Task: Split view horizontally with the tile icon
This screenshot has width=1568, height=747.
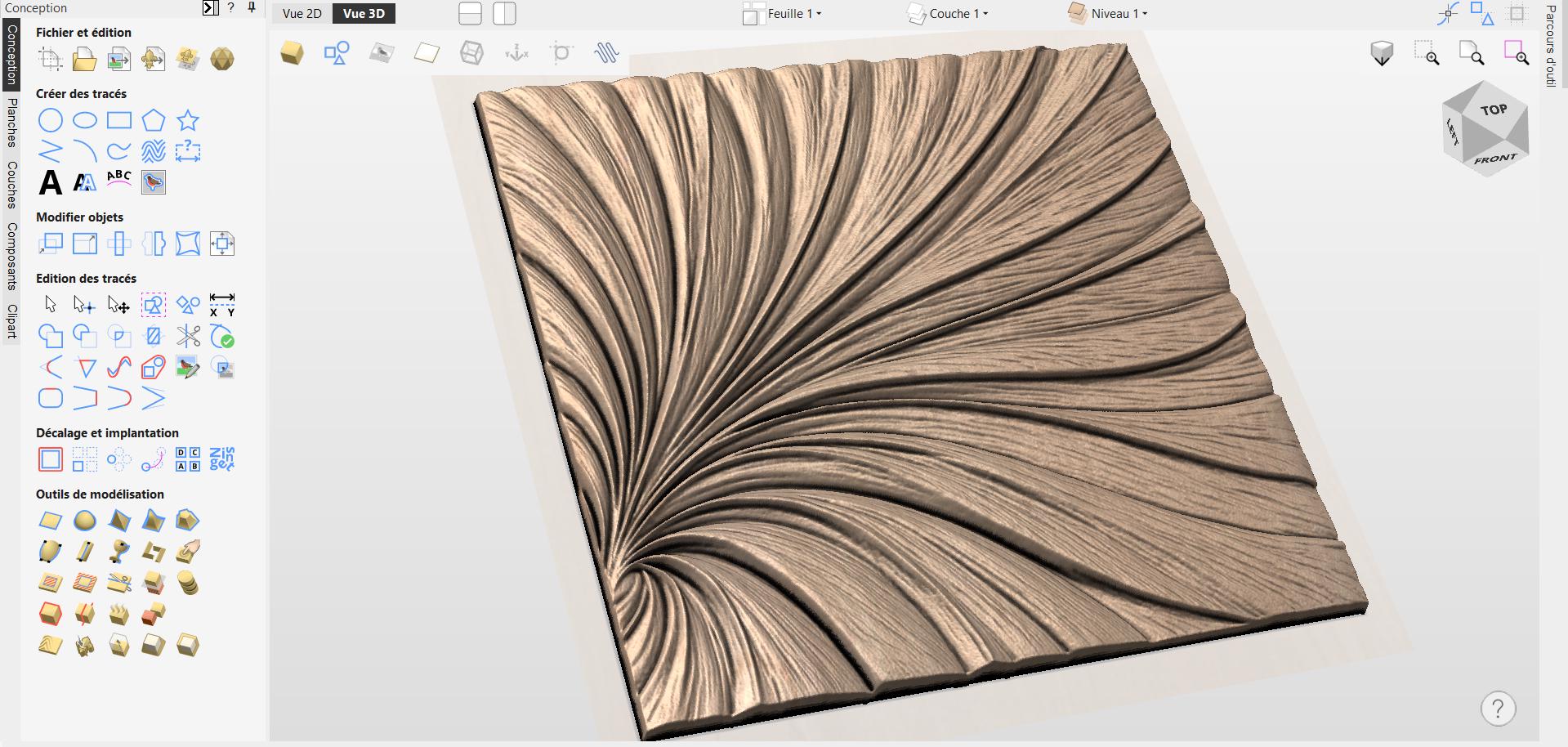Action: 470,14
